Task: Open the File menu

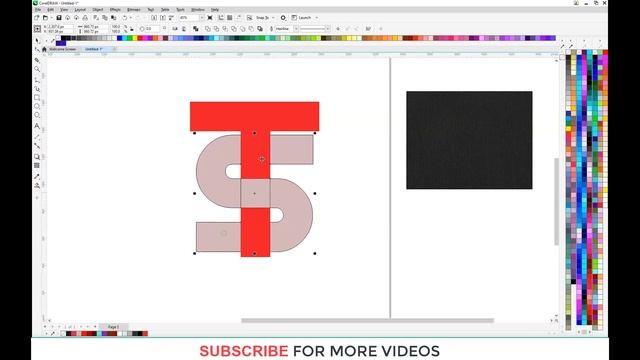Action: point(38,9)
